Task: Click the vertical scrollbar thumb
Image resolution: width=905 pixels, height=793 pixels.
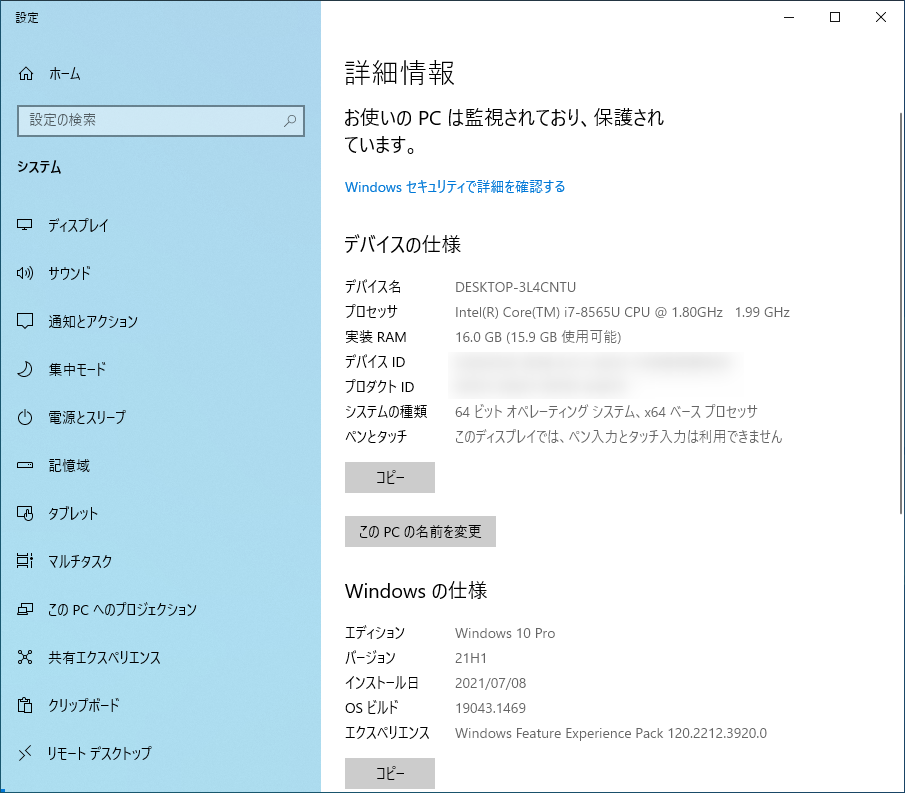Action: click(x=901, y=312)
